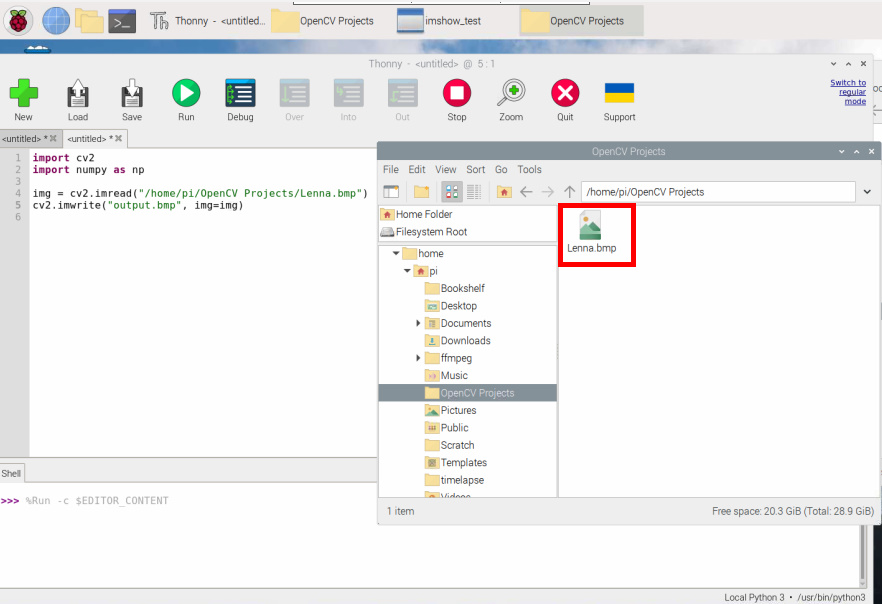
Task: Open the Tools menu in file manager
Action: [x=529, y=169]
